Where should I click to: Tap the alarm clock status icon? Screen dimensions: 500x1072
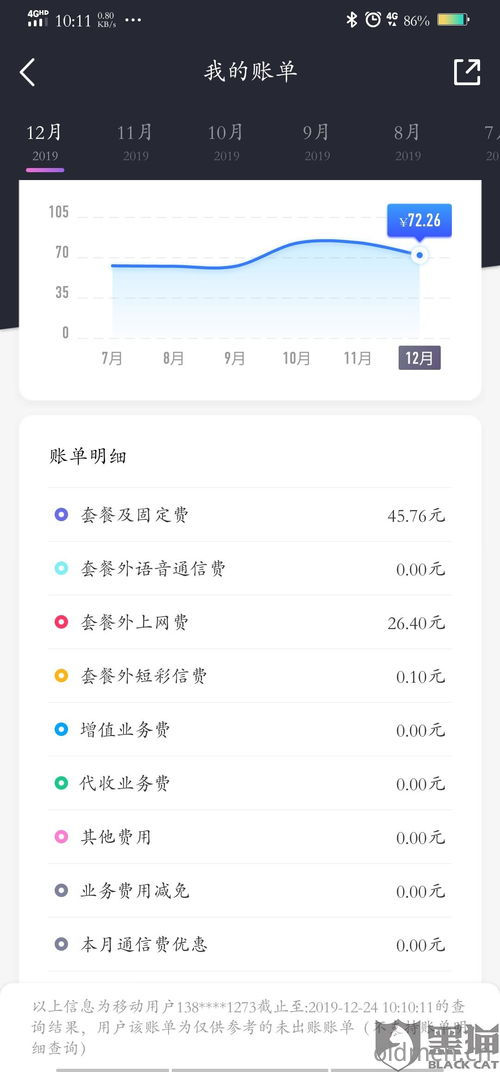[x=373, y=20]
